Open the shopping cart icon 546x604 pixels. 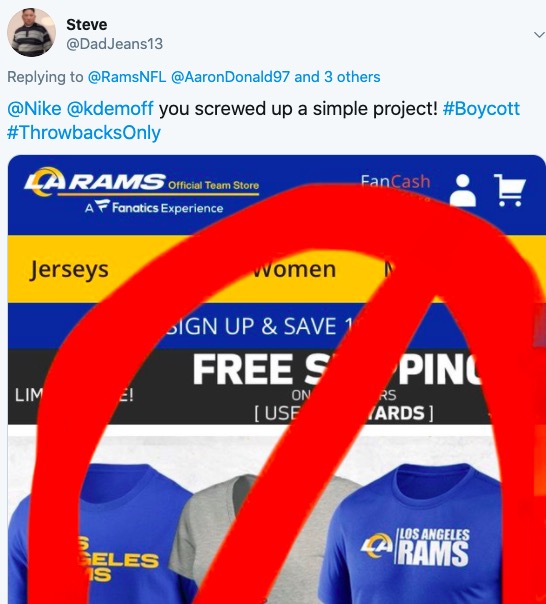510,190
